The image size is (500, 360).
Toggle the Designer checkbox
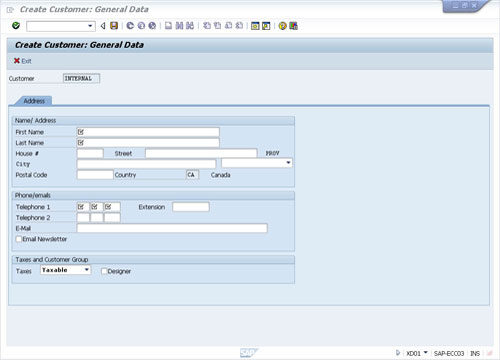click(104, 271)
